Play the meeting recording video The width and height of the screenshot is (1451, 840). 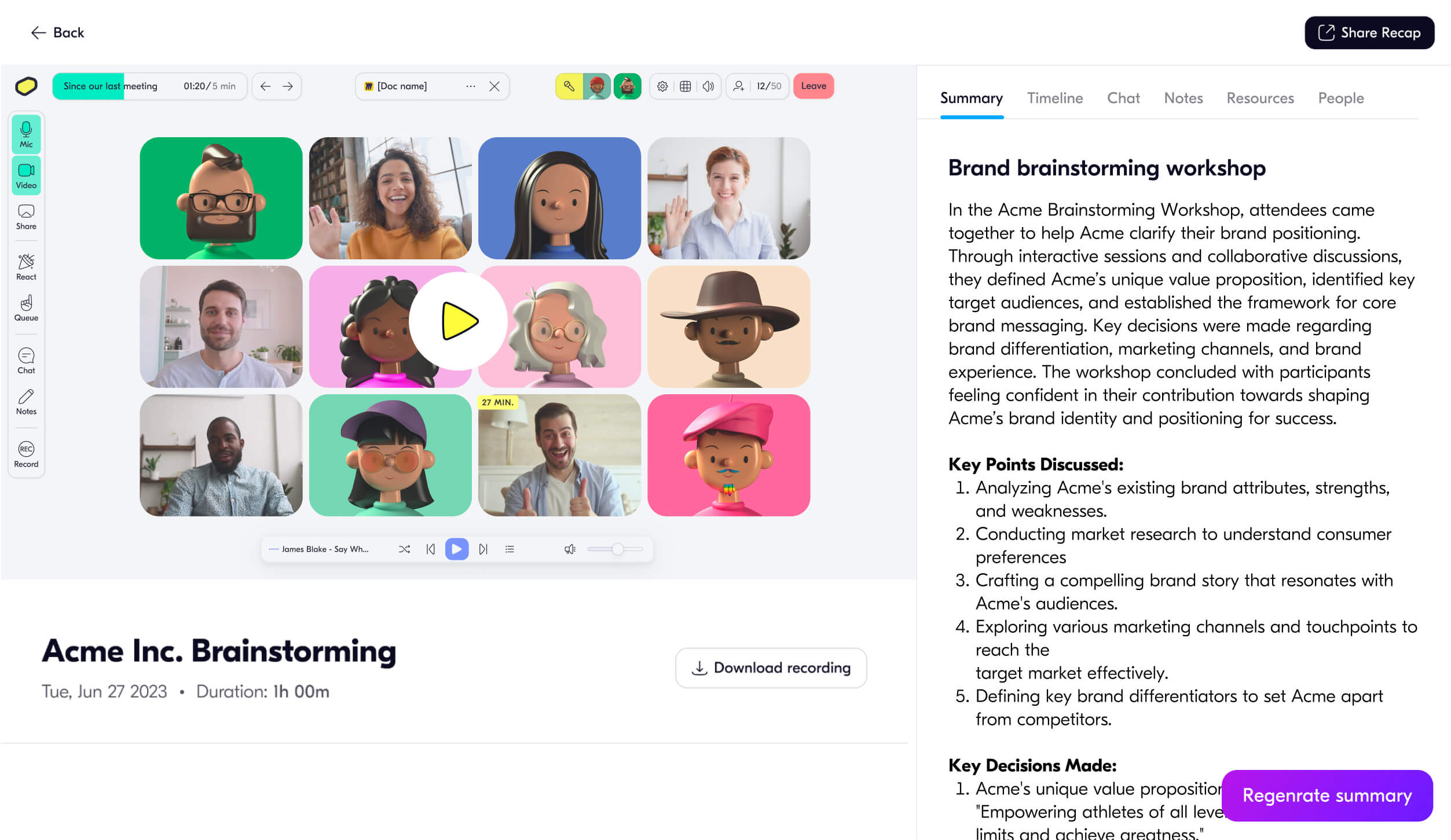[x=458, y=321]
